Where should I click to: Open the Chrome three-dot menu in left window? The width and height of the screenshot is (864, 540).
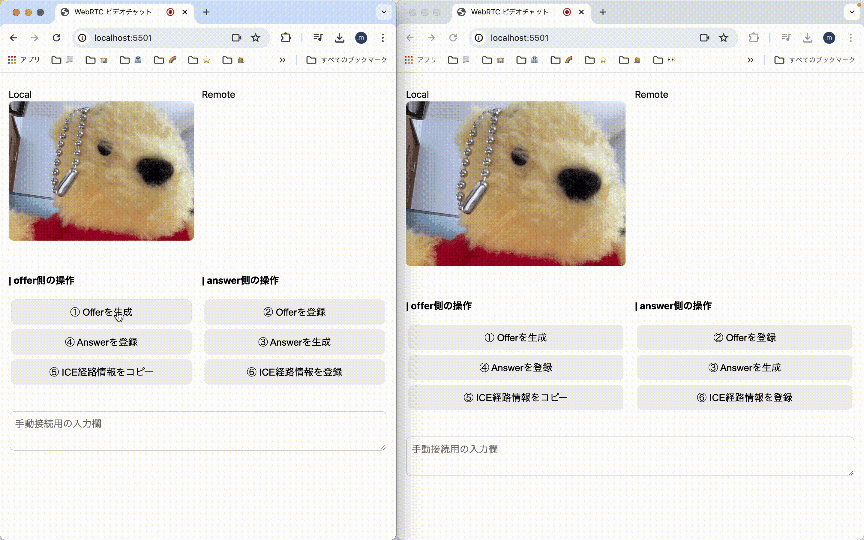pyautogui.click(x=383, y=38)
